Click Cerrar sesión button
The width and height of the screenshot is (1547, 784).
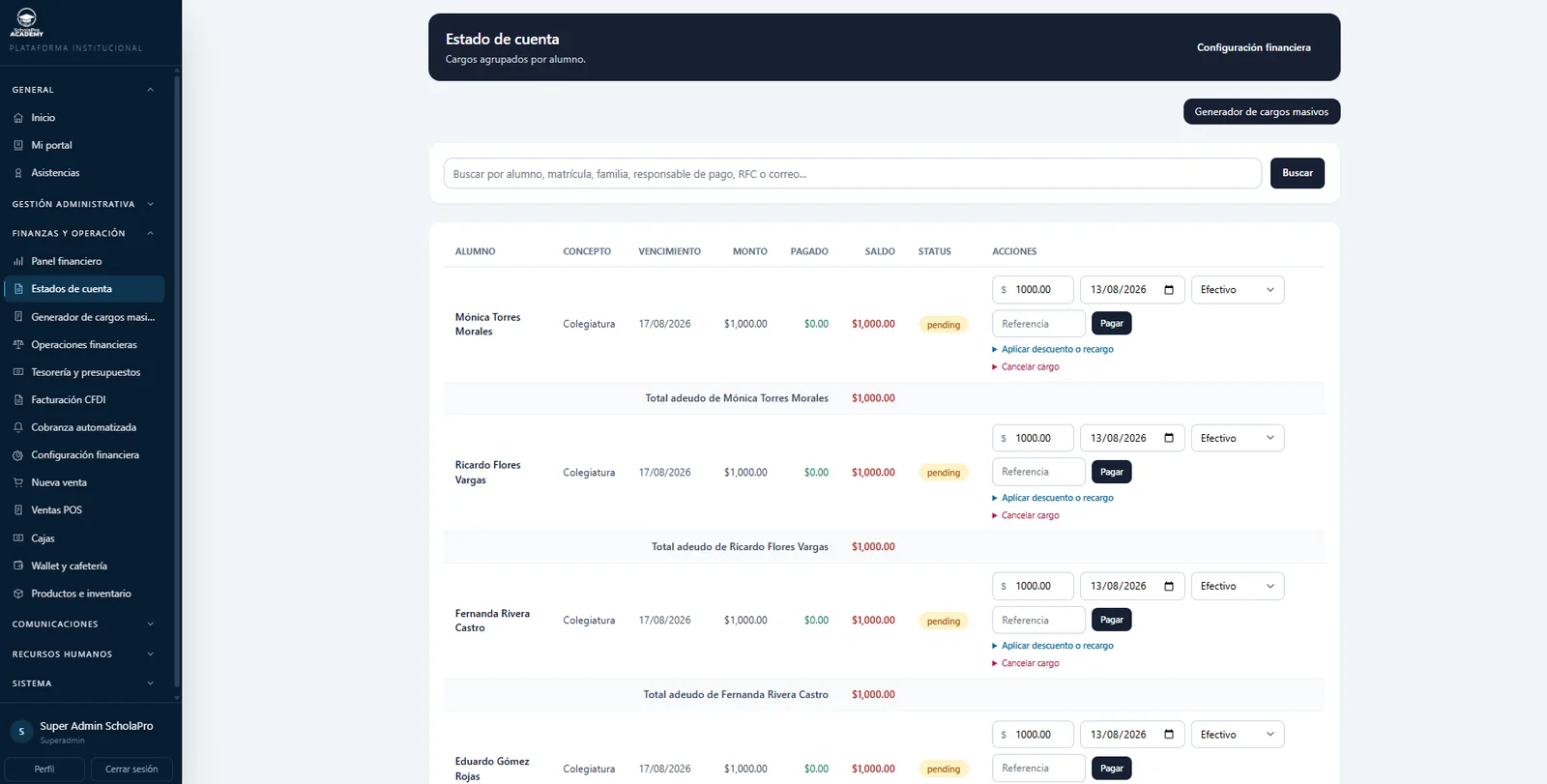tap(131, 769)
